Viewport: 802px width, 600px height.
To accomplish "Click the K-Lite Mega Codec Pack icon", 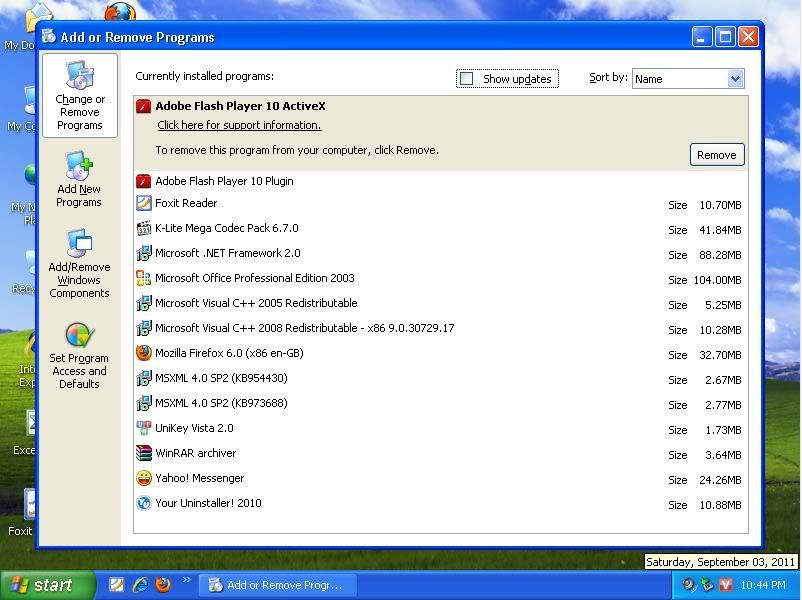I will pyautogui.click(x=143, y=228).
